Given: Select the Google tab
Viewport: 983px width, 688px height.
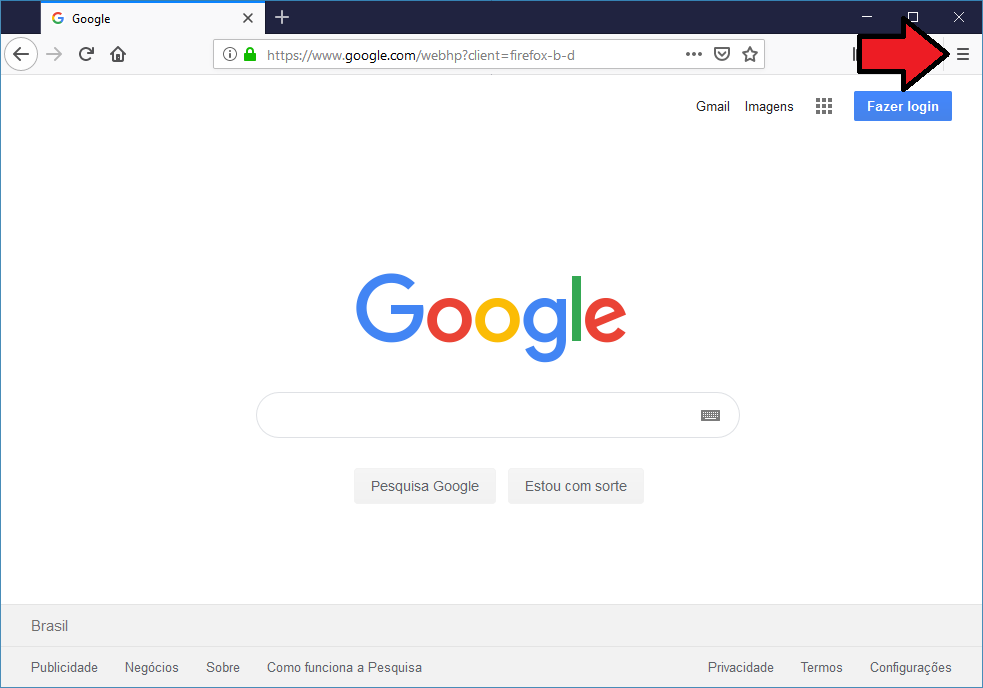Looking at the screenshot, I should click(x=152, y=18).
